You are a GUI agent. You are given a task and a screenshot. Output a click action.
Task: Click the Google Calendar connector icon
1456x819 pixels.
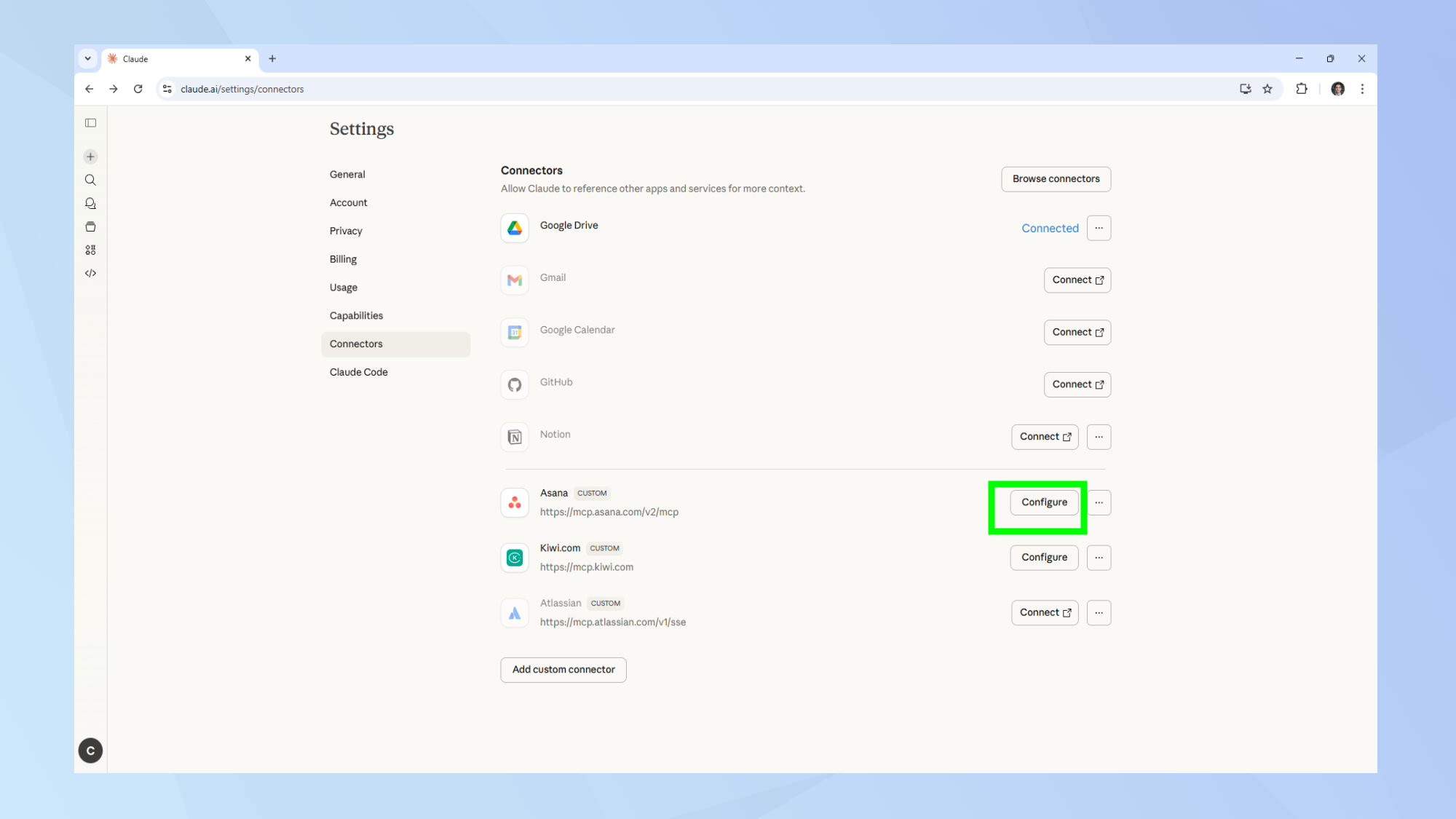tap(515, 333)
